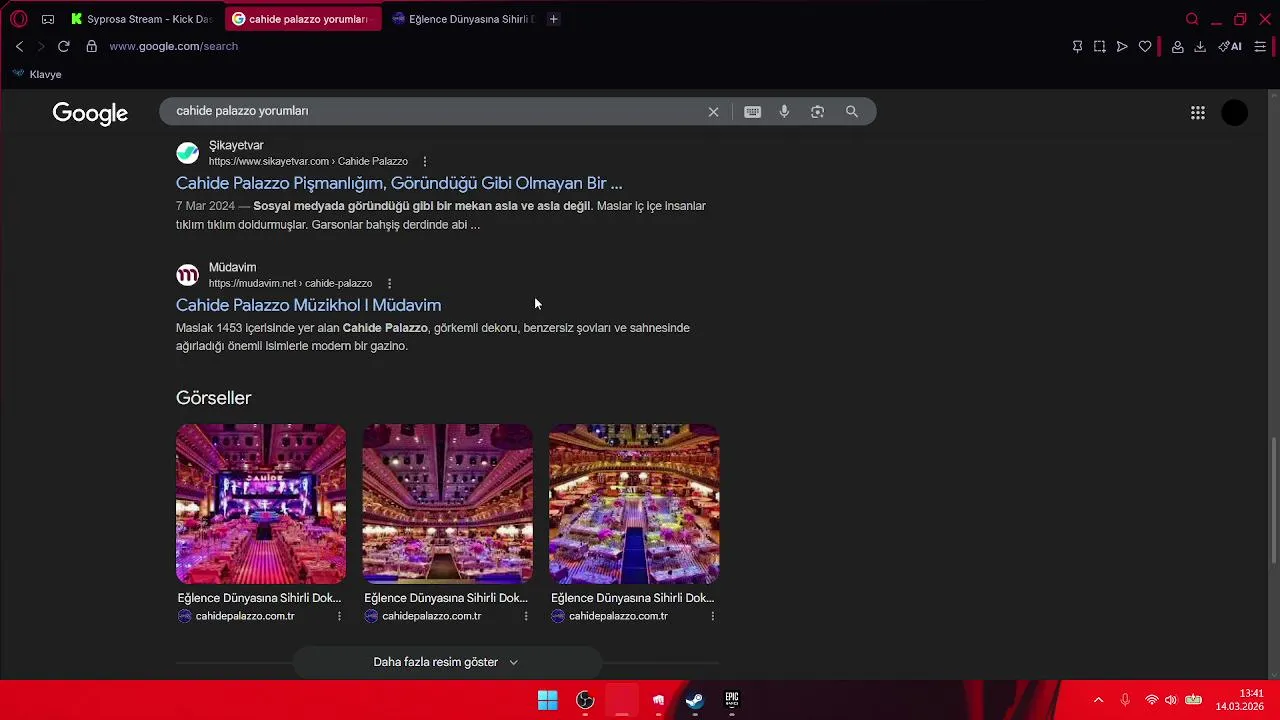Open the on-screen keyboard input tool
This screenshot has height=720, width=1280.
coord(753,112)
